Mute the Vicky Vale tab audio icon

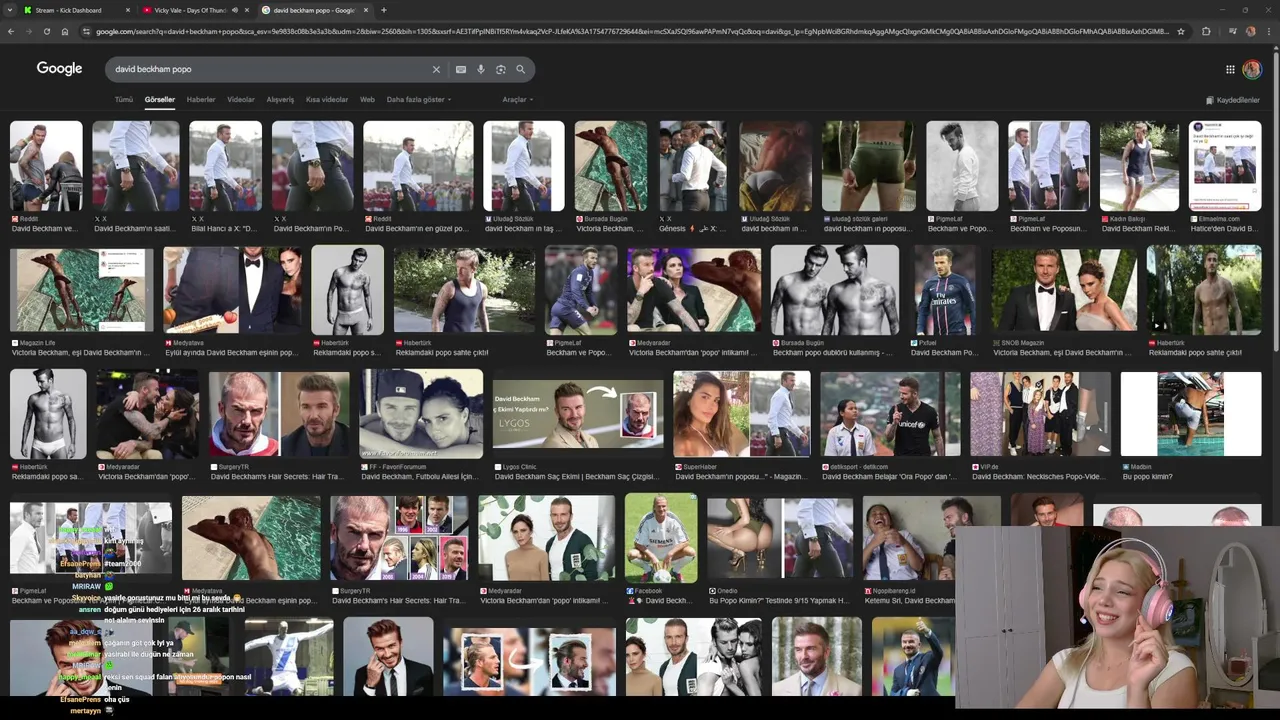point(235,10)
